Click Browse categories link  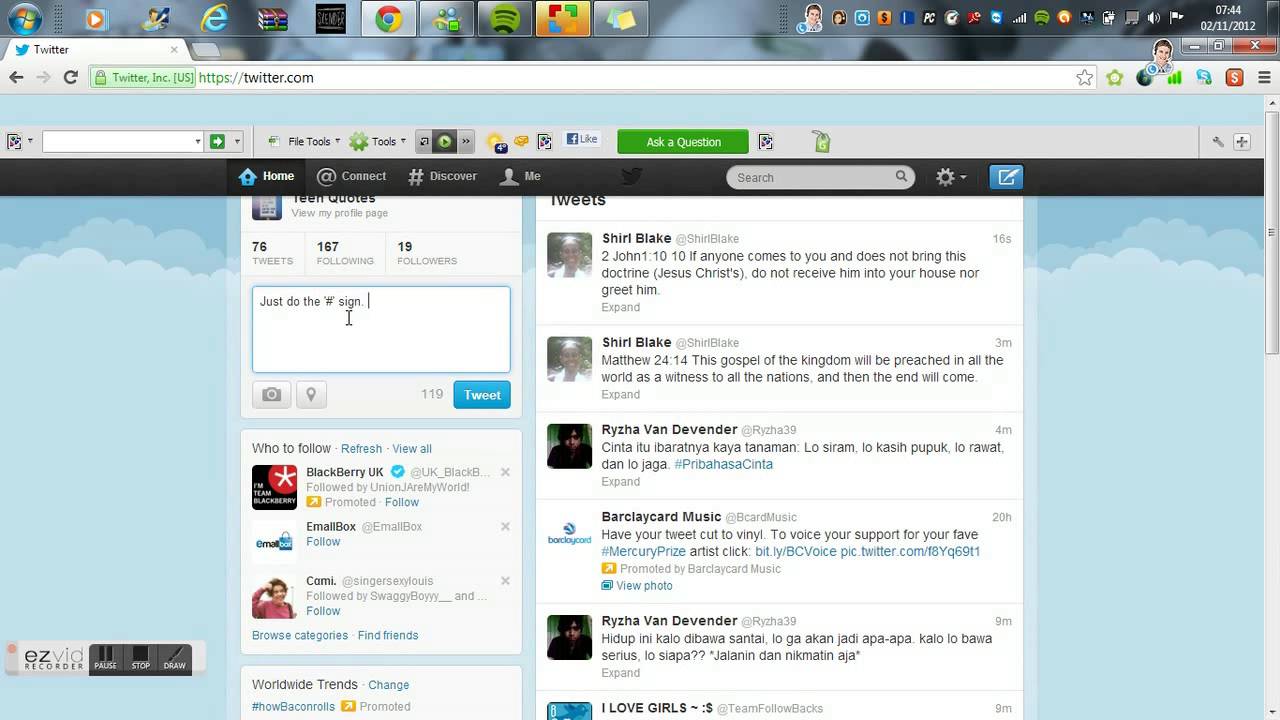pyautogui.click(x=300, y=636)
